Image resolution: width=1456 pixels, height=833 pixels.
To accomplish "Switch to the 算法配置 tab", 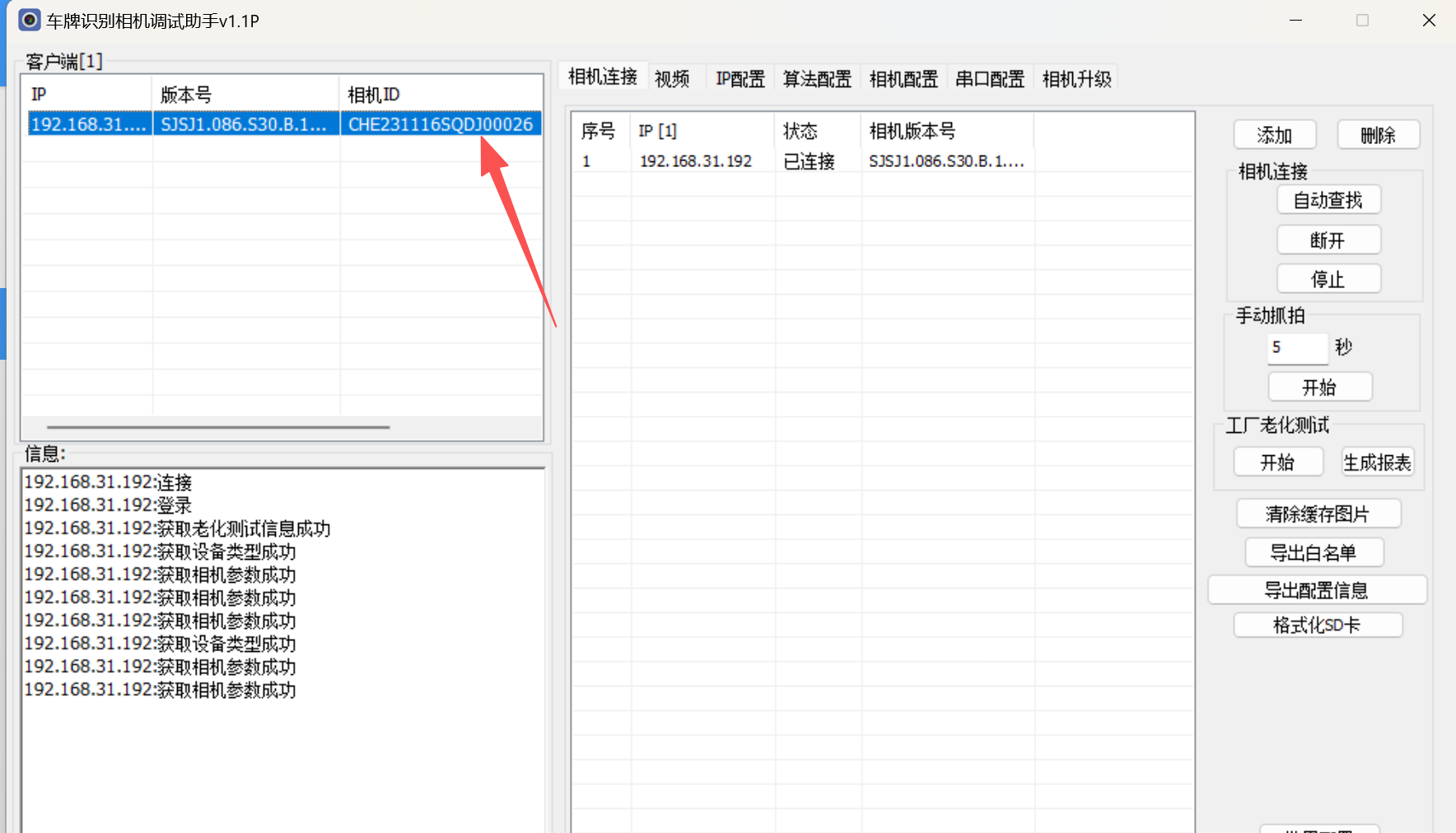I will (817, 79).
